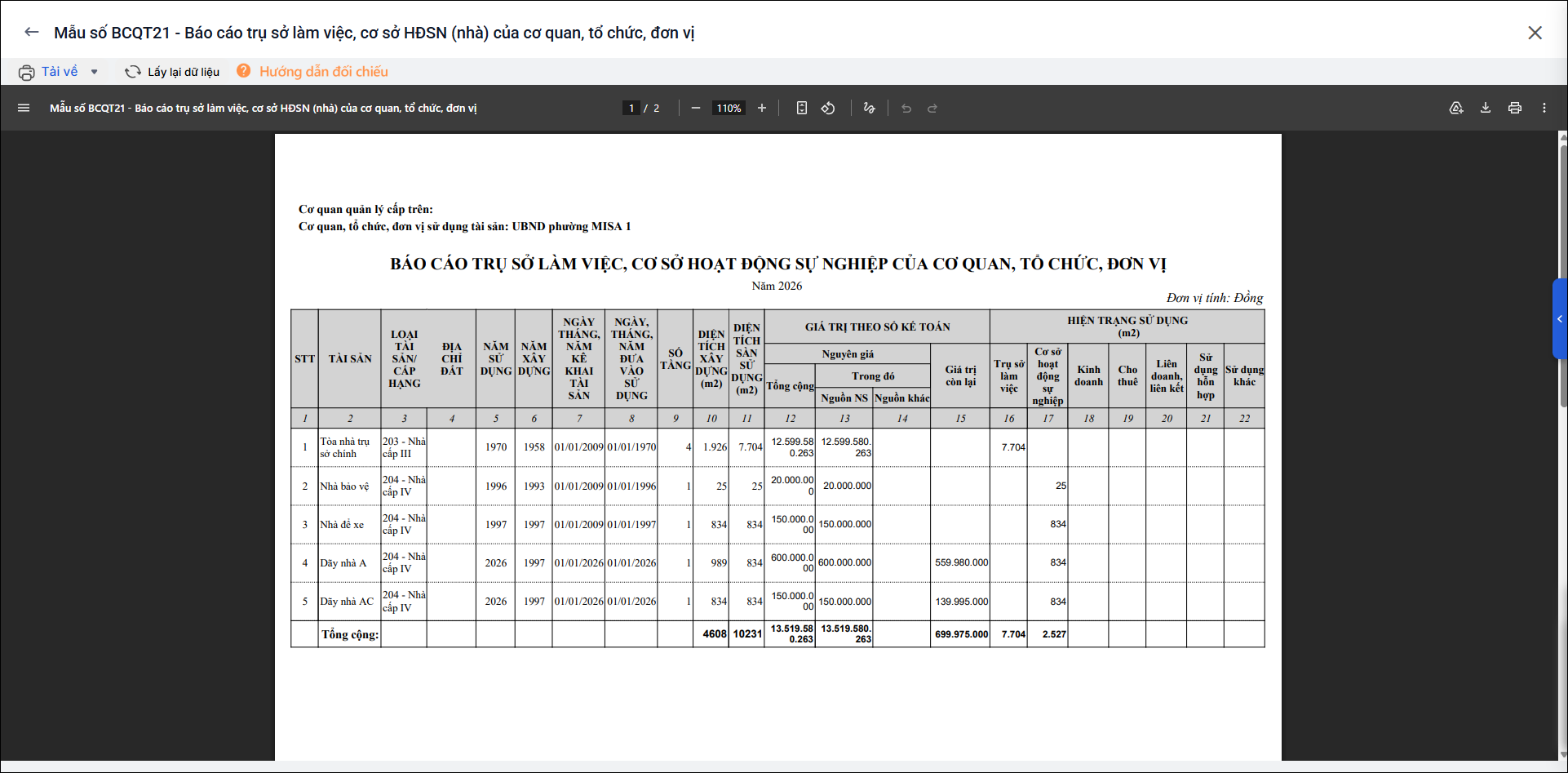Click the PDF print icon
This screenshot has width=1568, height=773.
pyautogui.click(x=1515, y=108)
